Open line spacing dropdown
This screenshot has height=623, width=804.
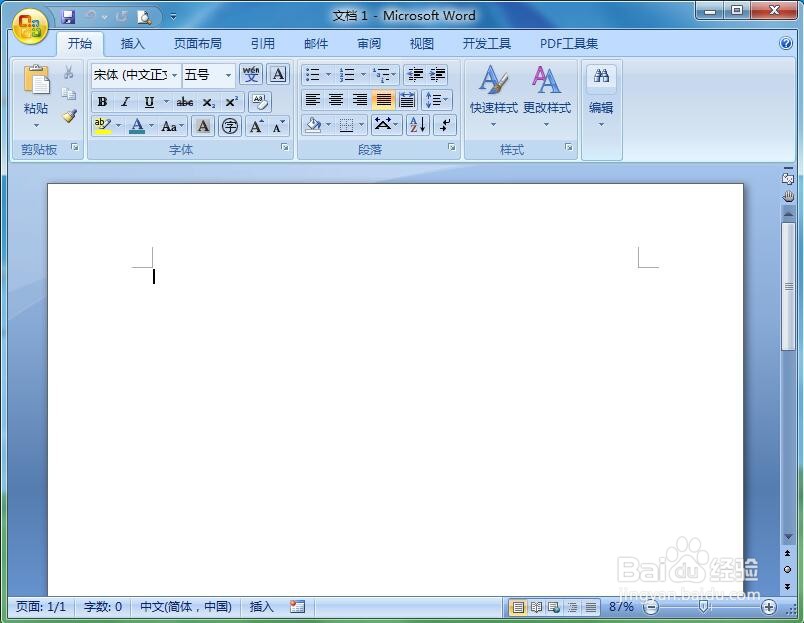[437, 99]
